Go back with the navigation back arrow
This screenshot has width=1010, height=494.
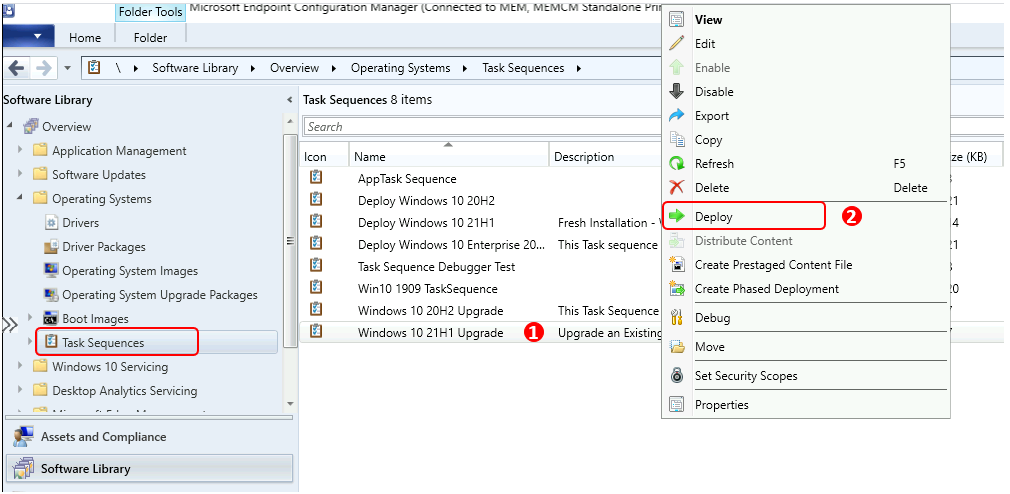tap(16, 68)
